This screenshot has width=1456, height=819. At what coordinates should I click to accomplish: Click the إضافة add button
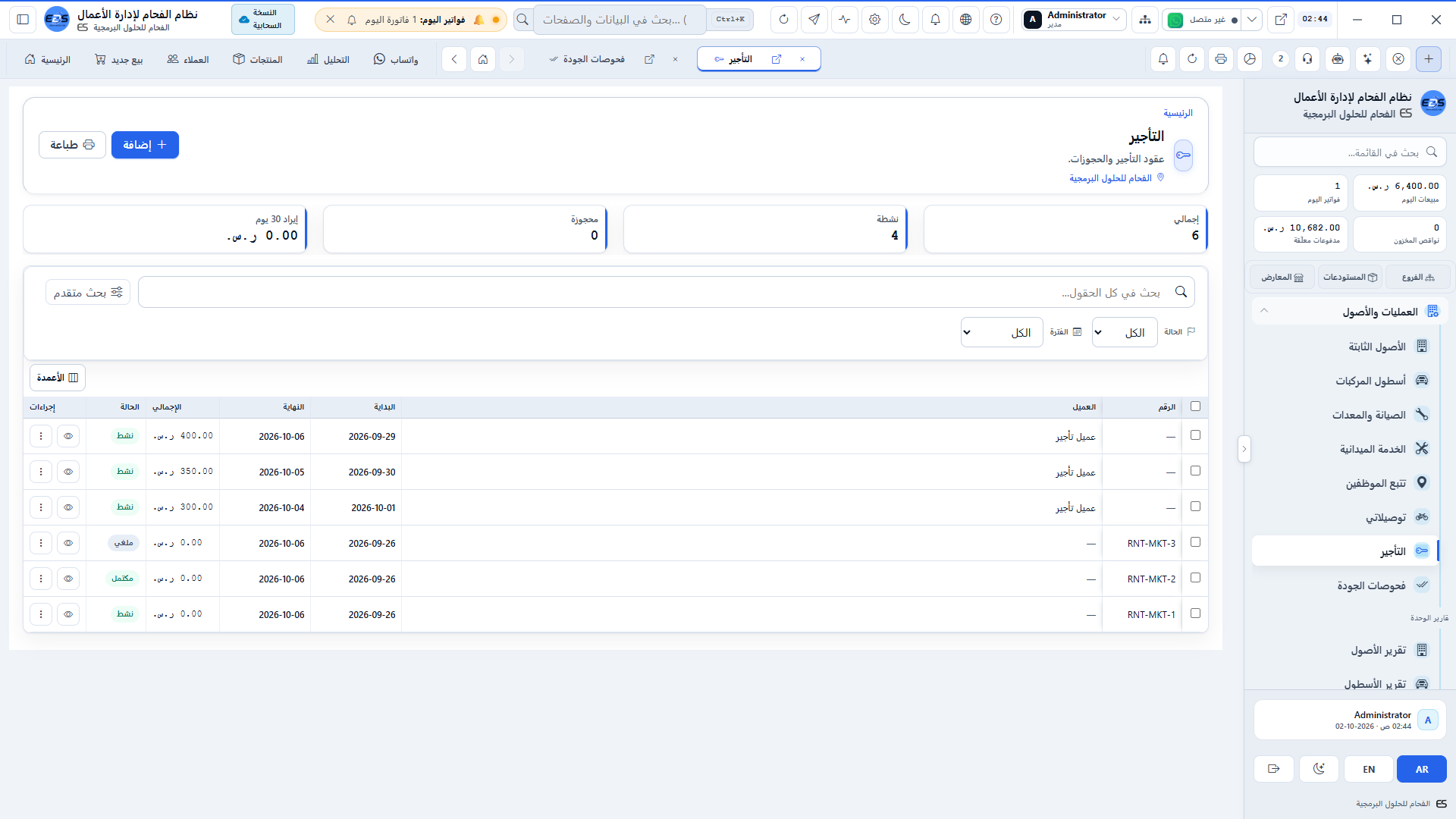click(x=145, y=145)
